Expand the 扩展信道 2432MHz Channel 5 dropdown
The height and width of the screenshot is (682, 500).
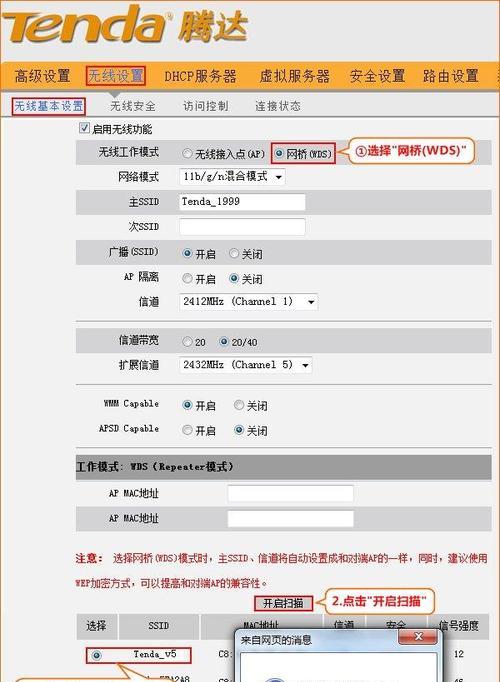coord(246,365)
